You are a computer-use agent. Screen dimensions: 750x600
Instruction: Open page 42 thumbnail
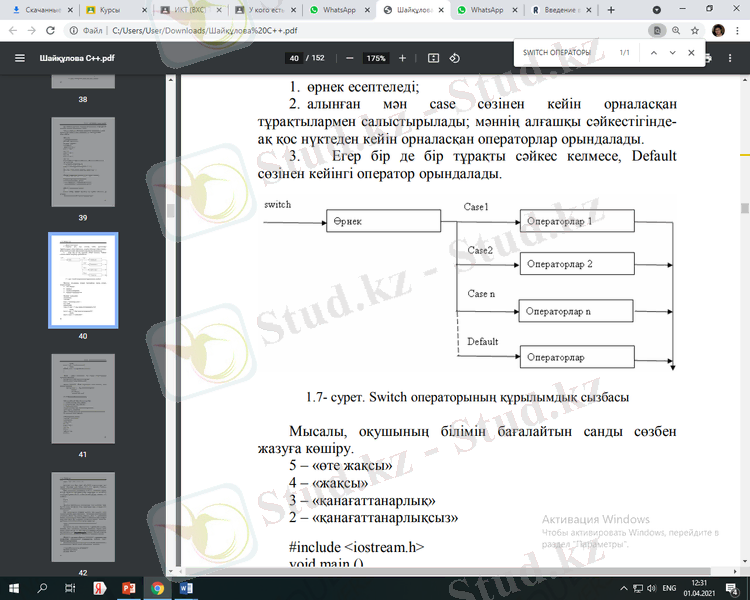pos(83,517)
